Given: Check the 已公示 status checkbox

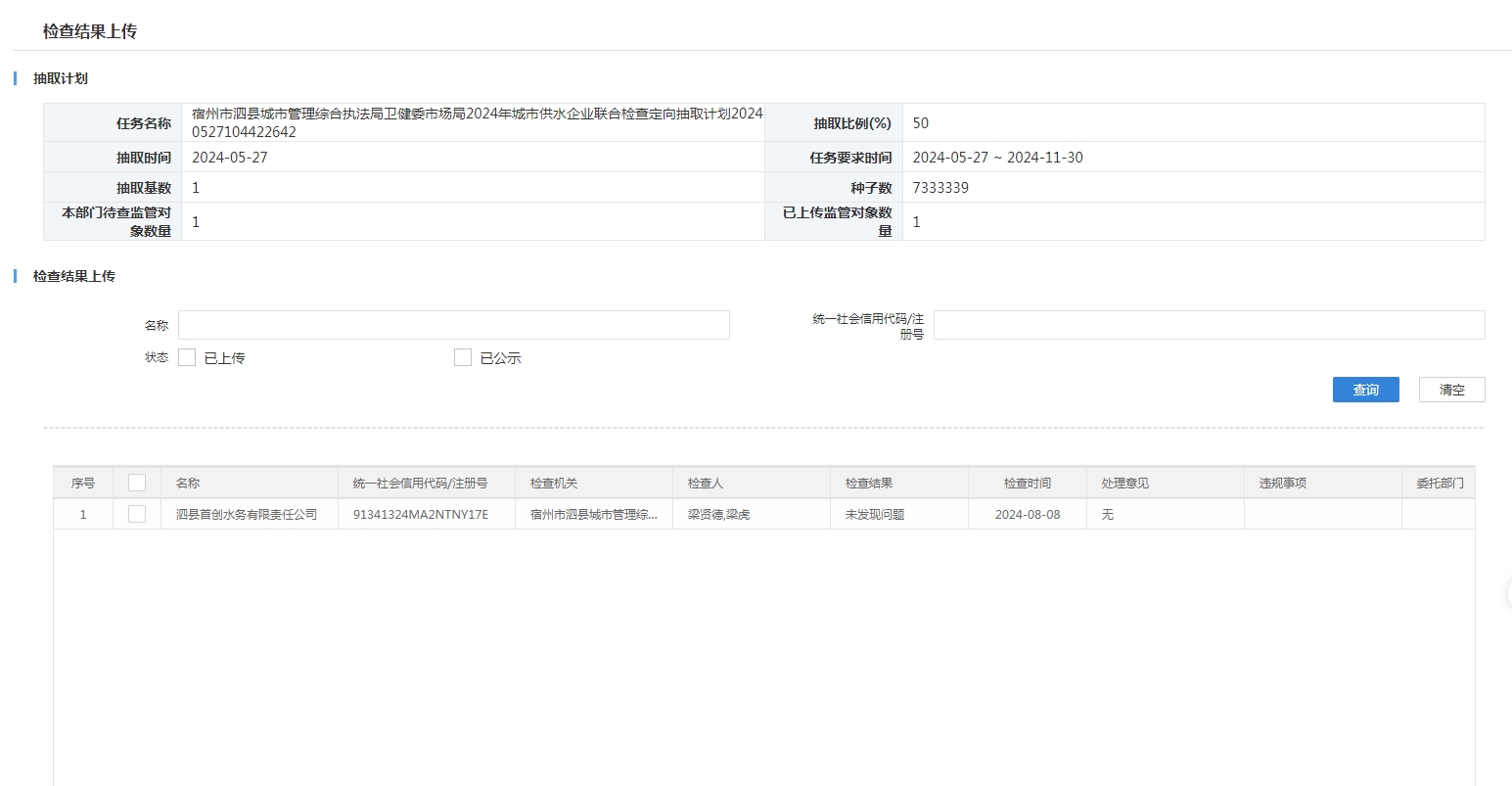Looking at the screenshot, I should point(463,358).
